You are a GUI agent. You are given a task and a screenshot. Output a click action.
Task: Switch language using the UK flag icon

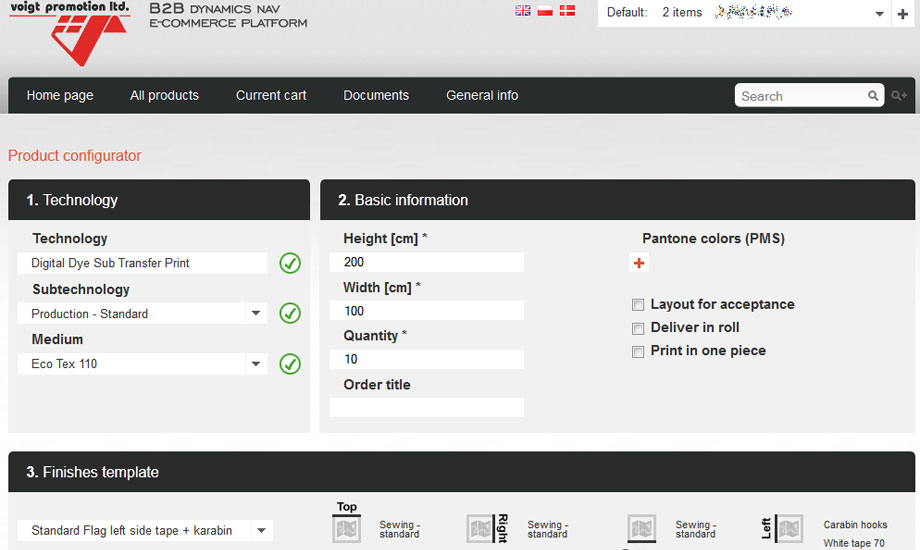point(522,11)
